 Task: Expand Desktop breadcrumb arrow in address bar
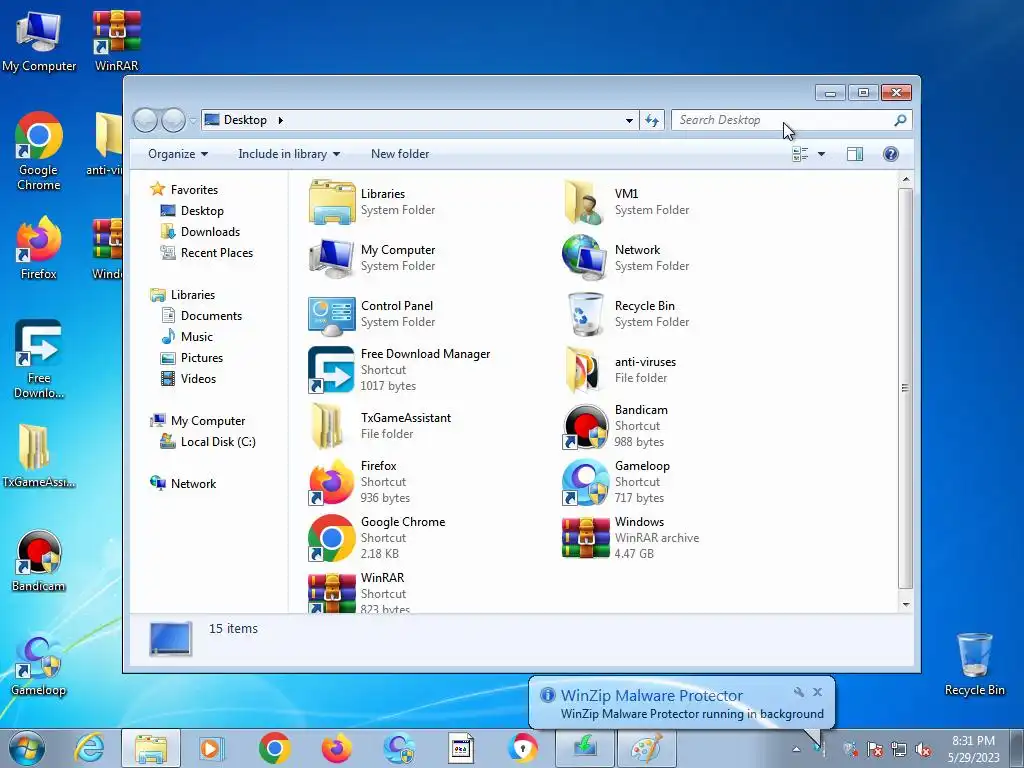click(x=281, y=120)
